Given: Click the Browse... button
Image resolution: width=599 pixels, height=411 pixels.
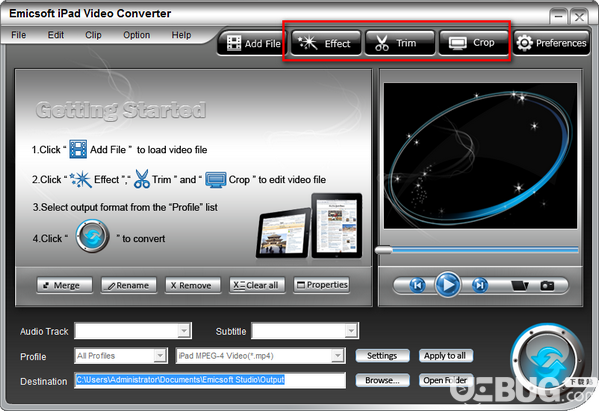Looking at the screenshot, I should coord(382,380).
